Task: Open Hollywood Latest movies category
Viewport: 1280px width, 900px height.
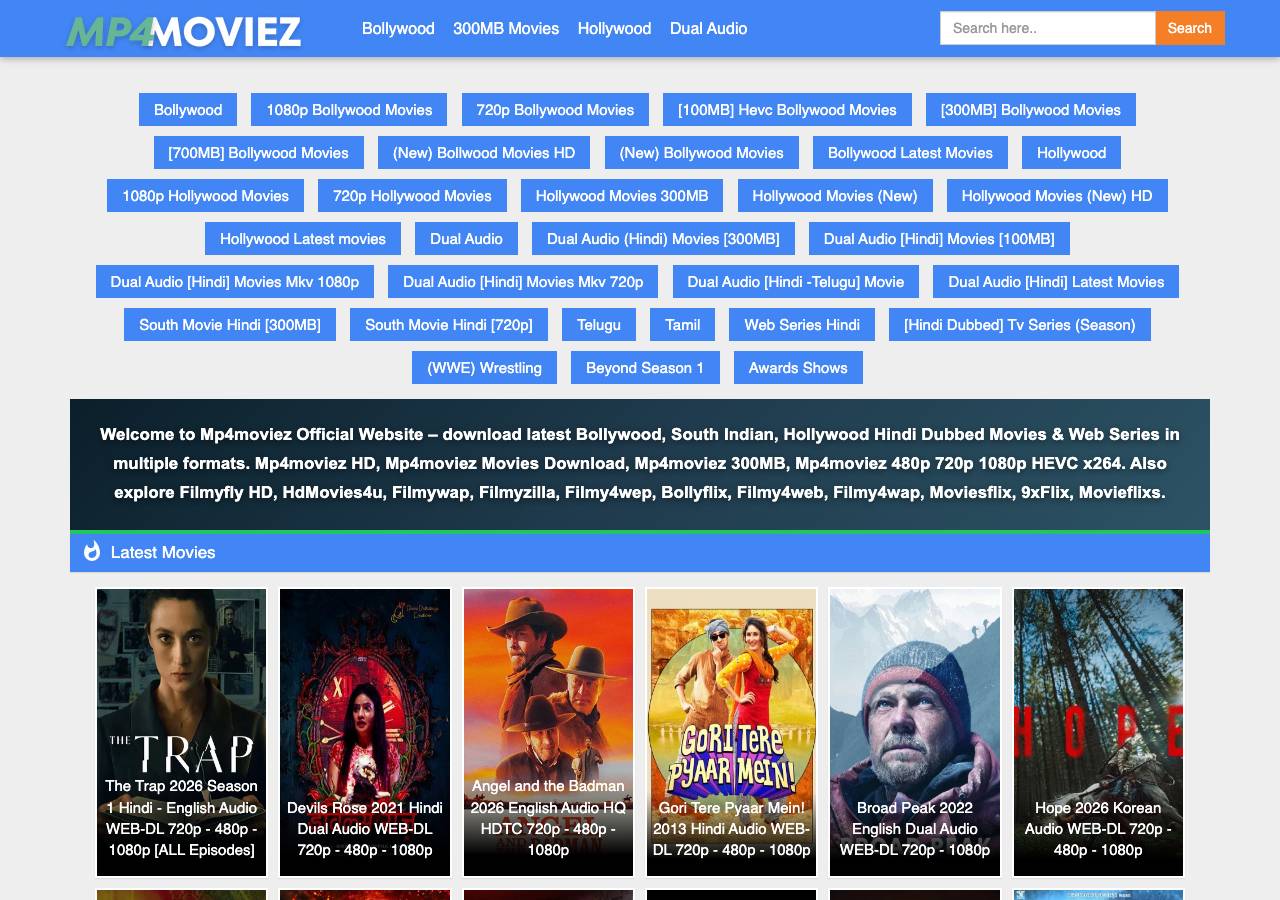Action: [303, 239]
